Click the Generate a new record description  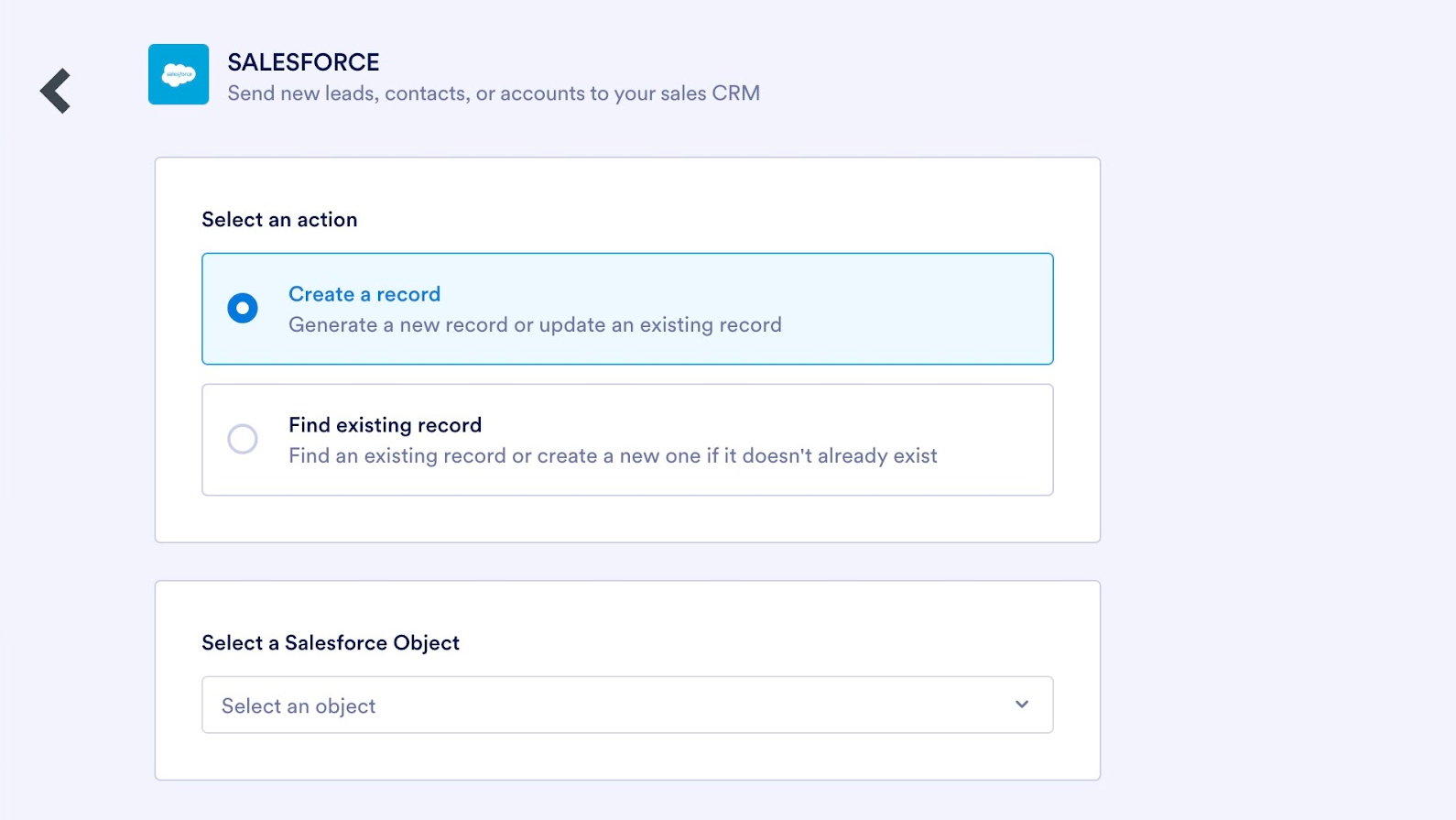coord(535,325)
